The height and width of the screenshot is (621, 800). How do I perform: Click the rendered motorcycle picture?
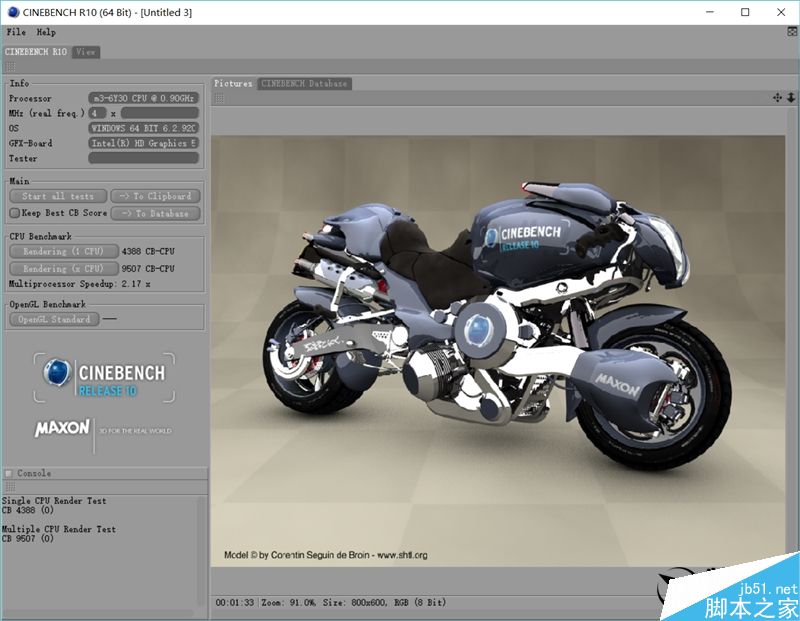(x=498, y=351)
